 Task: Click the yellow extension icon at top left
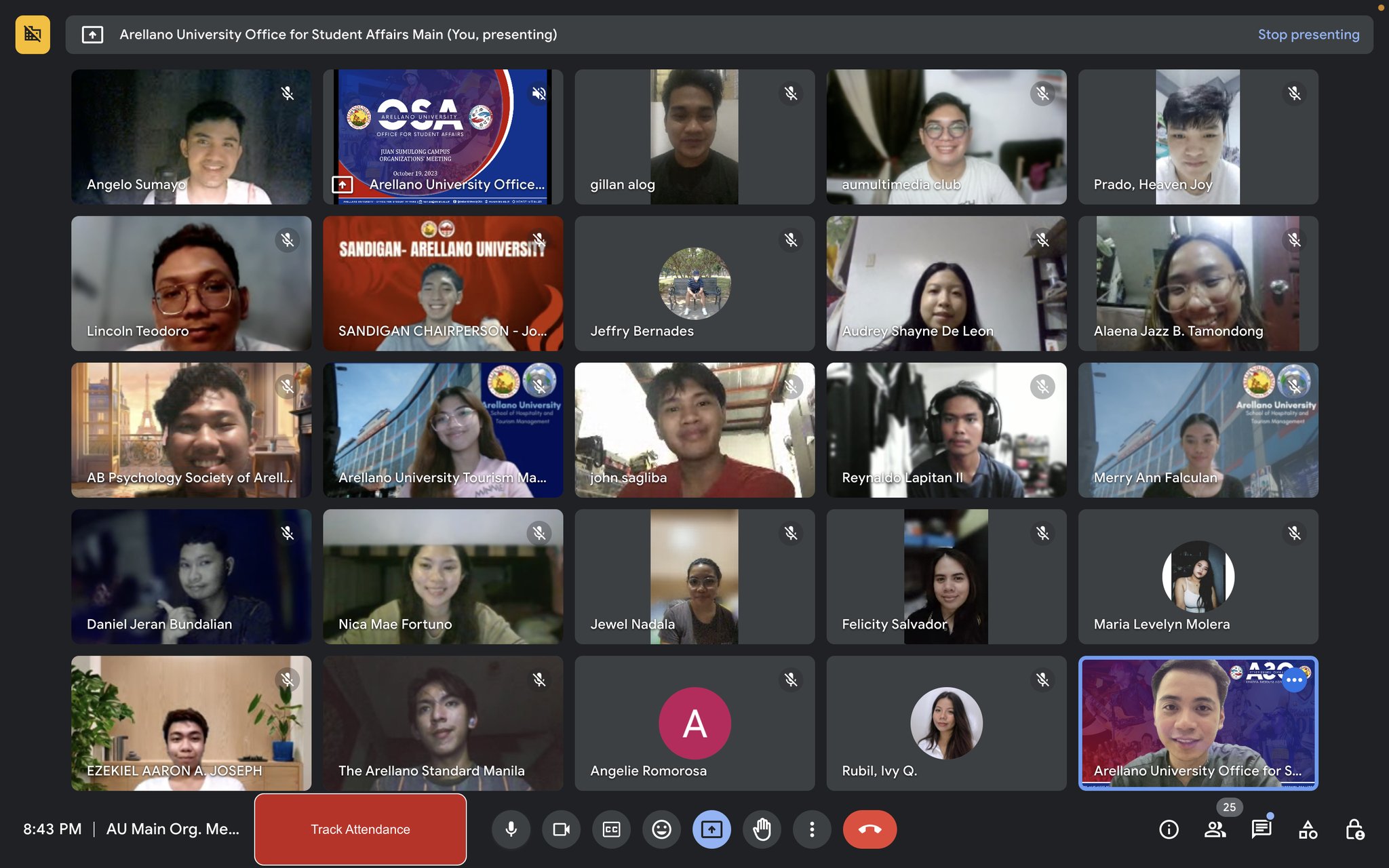[x=33, y=34]
